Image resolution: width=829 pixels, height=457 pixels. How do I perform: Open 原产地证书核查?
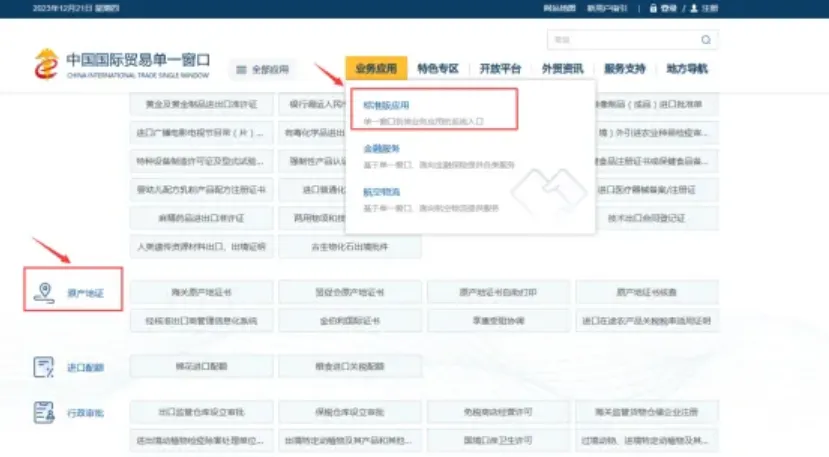(647, 292)
